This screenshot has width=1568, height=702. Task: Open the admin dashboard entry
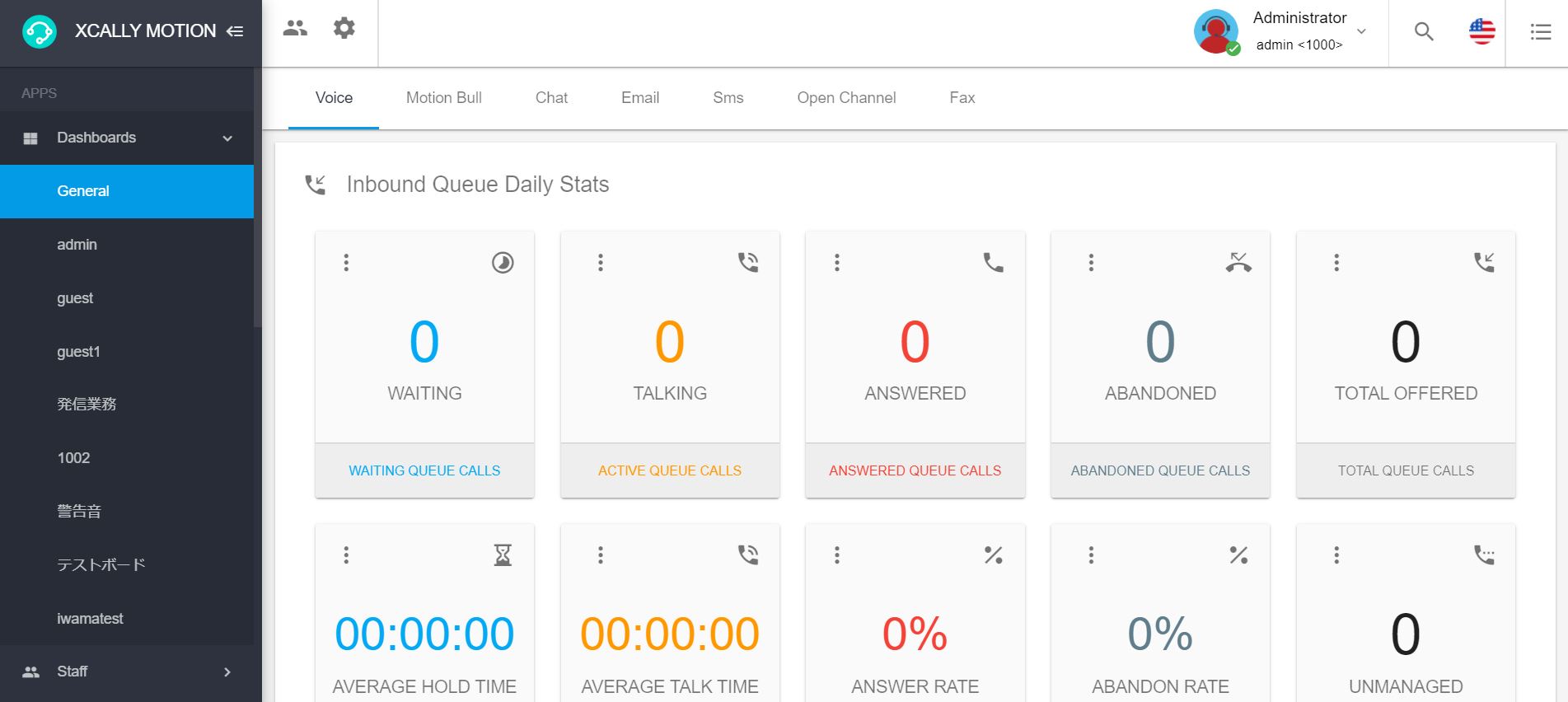pyautogui.click(x=127, y=245)
